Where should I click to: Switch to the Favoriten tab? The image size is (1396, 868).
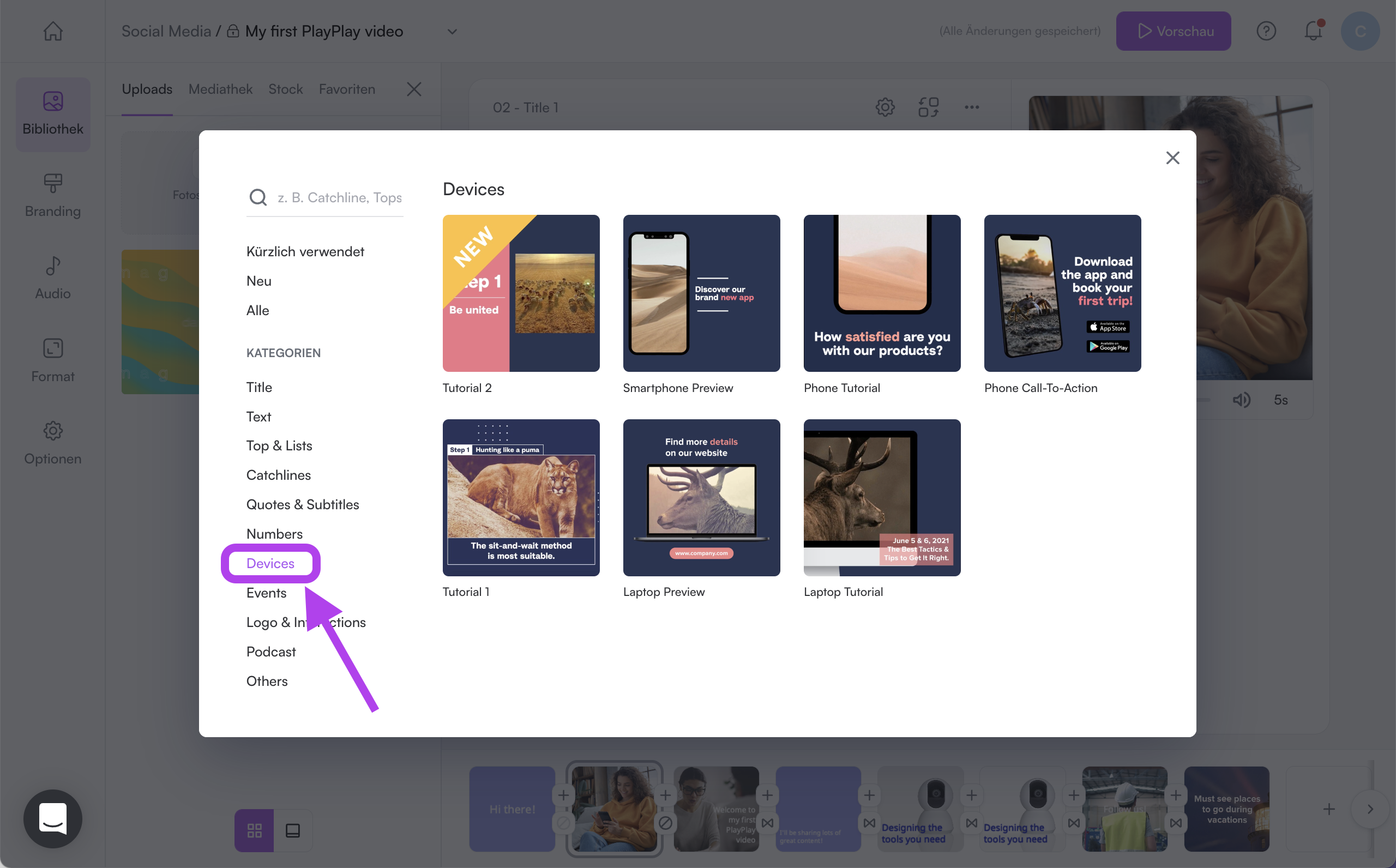pyautogui.click(x=347, y=89)
